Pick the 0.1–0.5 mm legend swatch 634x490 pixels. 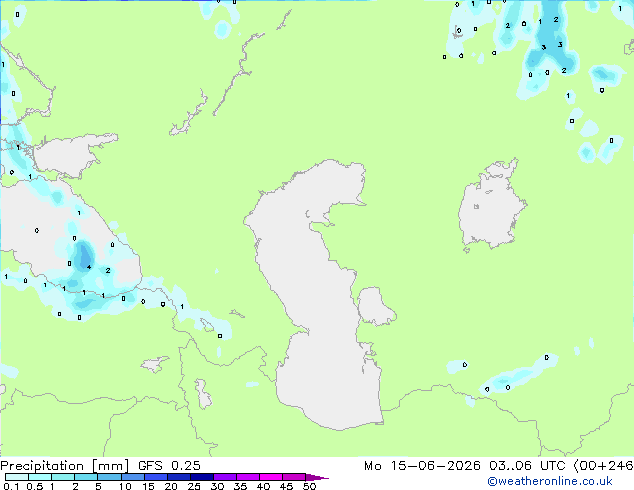tap(17, 477)
